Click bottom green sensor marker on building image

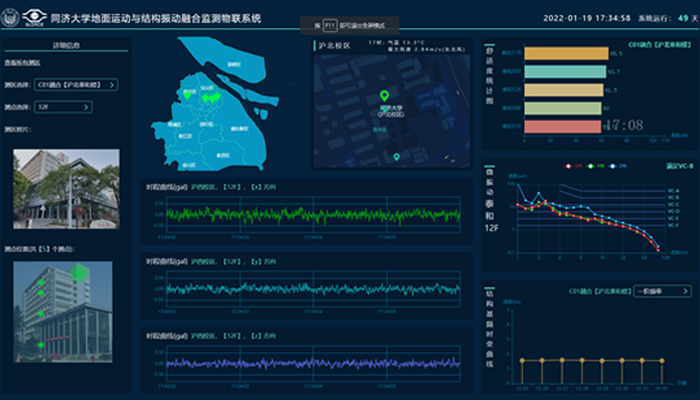41,346
